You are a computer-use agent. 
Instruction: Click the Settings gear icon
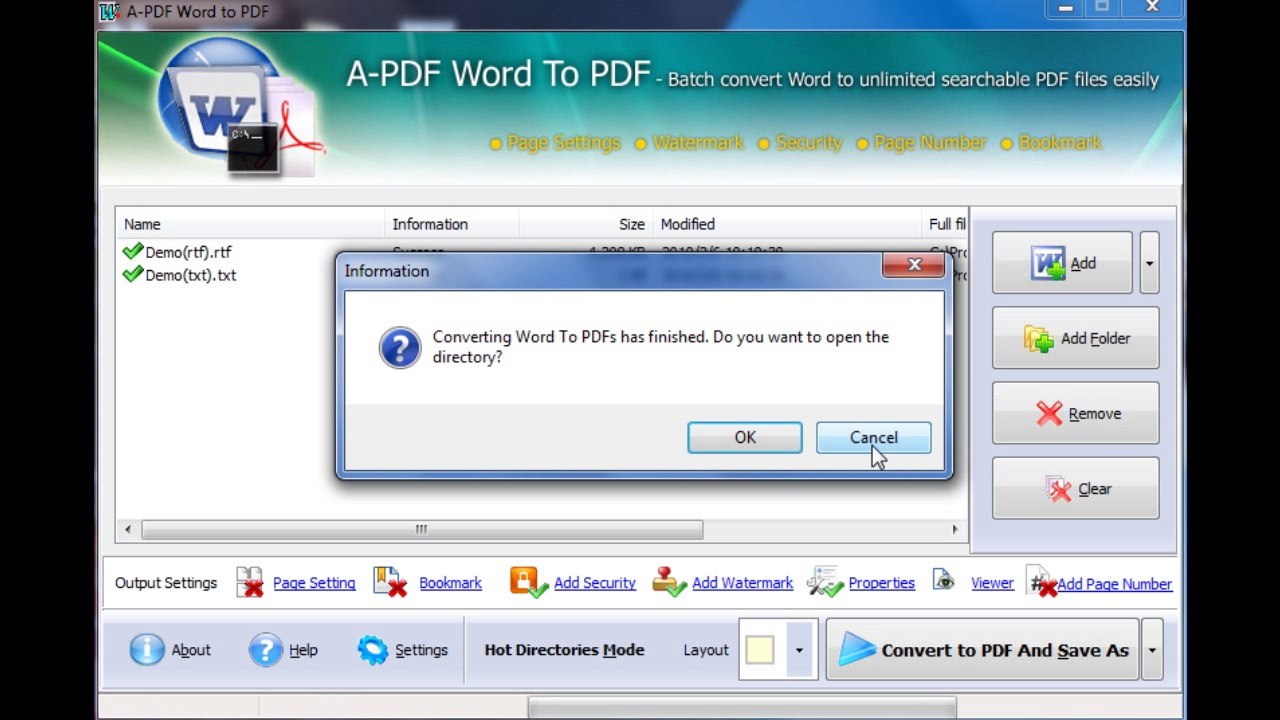(x=373, y=650)
